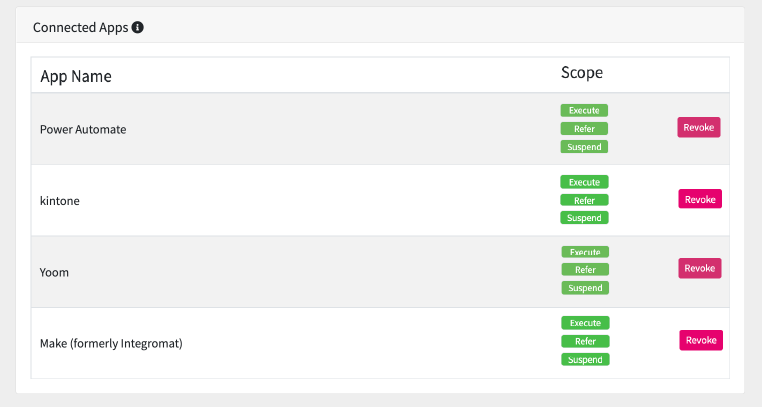Select Refer badge in the Make row

coord(585,341)
